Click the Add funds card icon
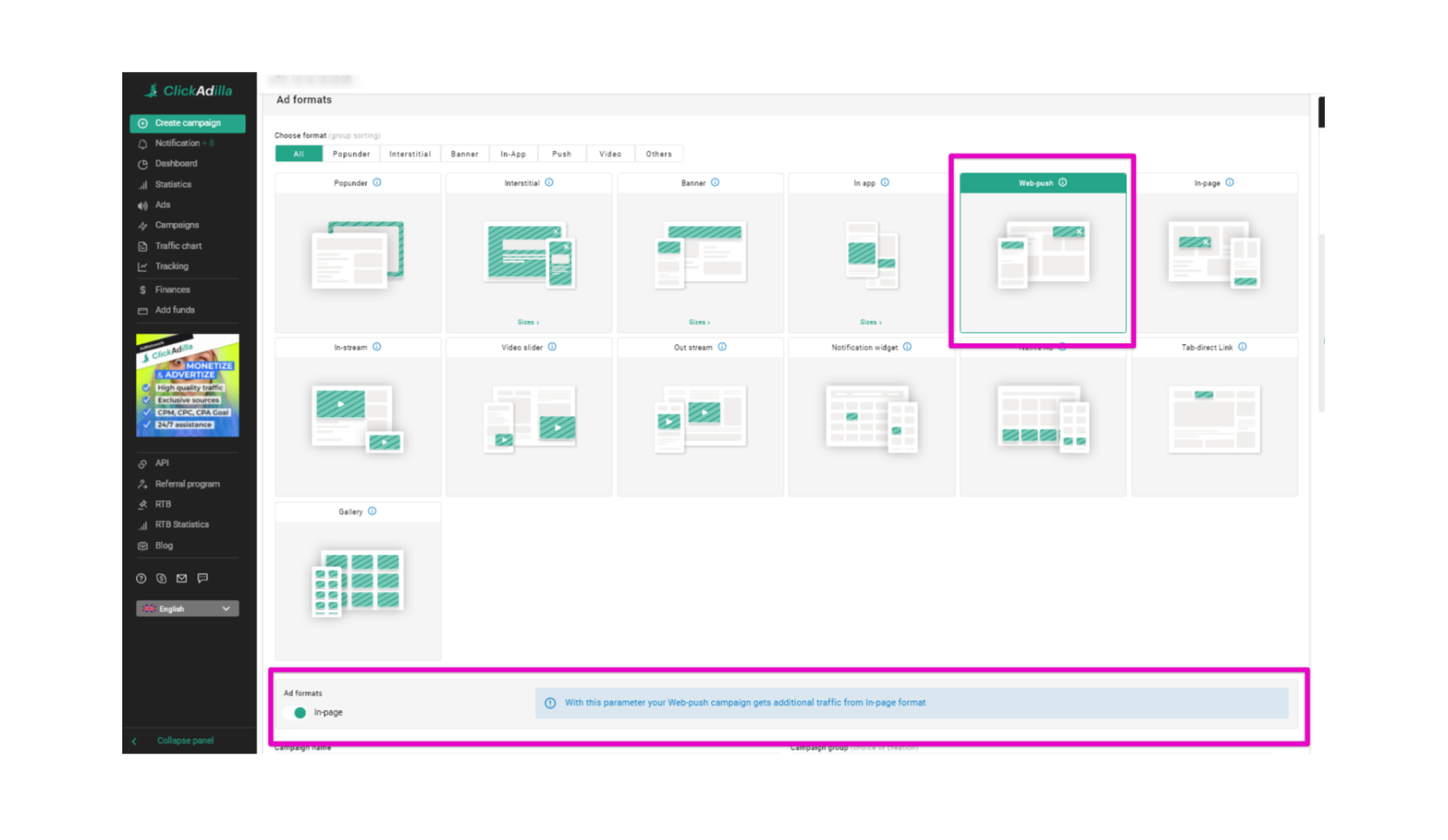Image resolution: width=1448 pixels, height=840 pixels. [x=143, y=310]
